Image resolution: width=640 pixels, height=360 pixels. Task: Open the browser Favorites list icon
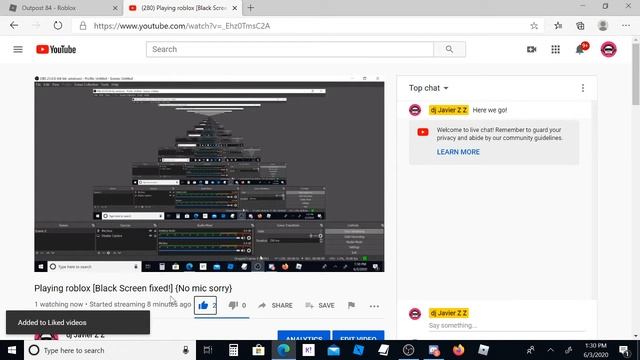[x=558, y=26]
